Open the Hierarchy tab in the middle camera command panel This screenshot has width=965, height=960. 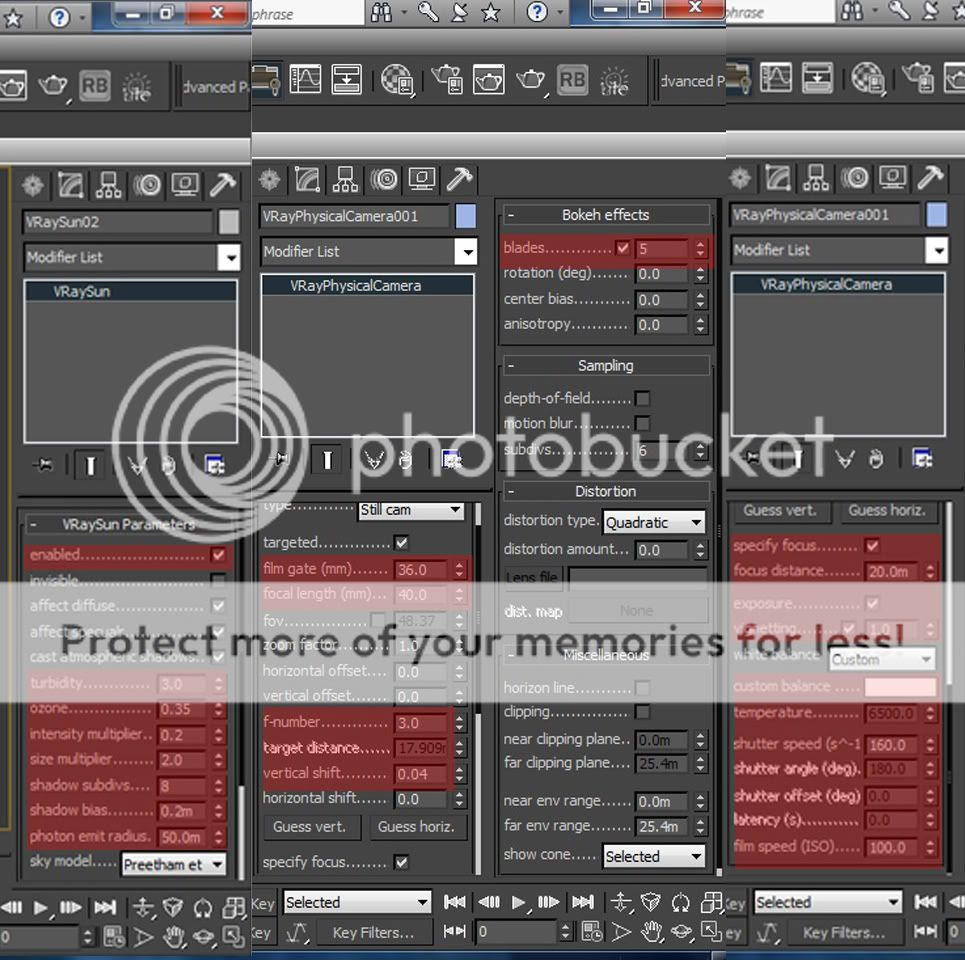(x=345, y=180)
